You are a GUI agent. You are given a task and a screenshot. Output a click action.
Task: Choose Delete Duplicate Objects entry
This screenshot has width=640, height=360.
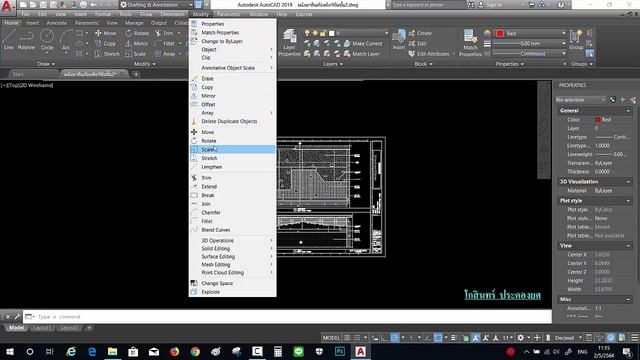point(233,121)
